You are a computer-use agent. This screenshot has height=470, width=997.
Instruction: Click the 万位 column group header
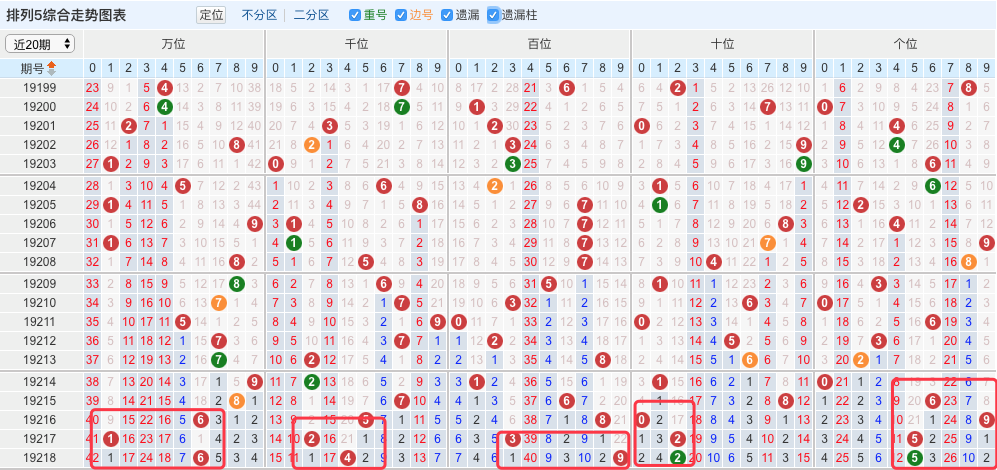(x=173, y=44)
